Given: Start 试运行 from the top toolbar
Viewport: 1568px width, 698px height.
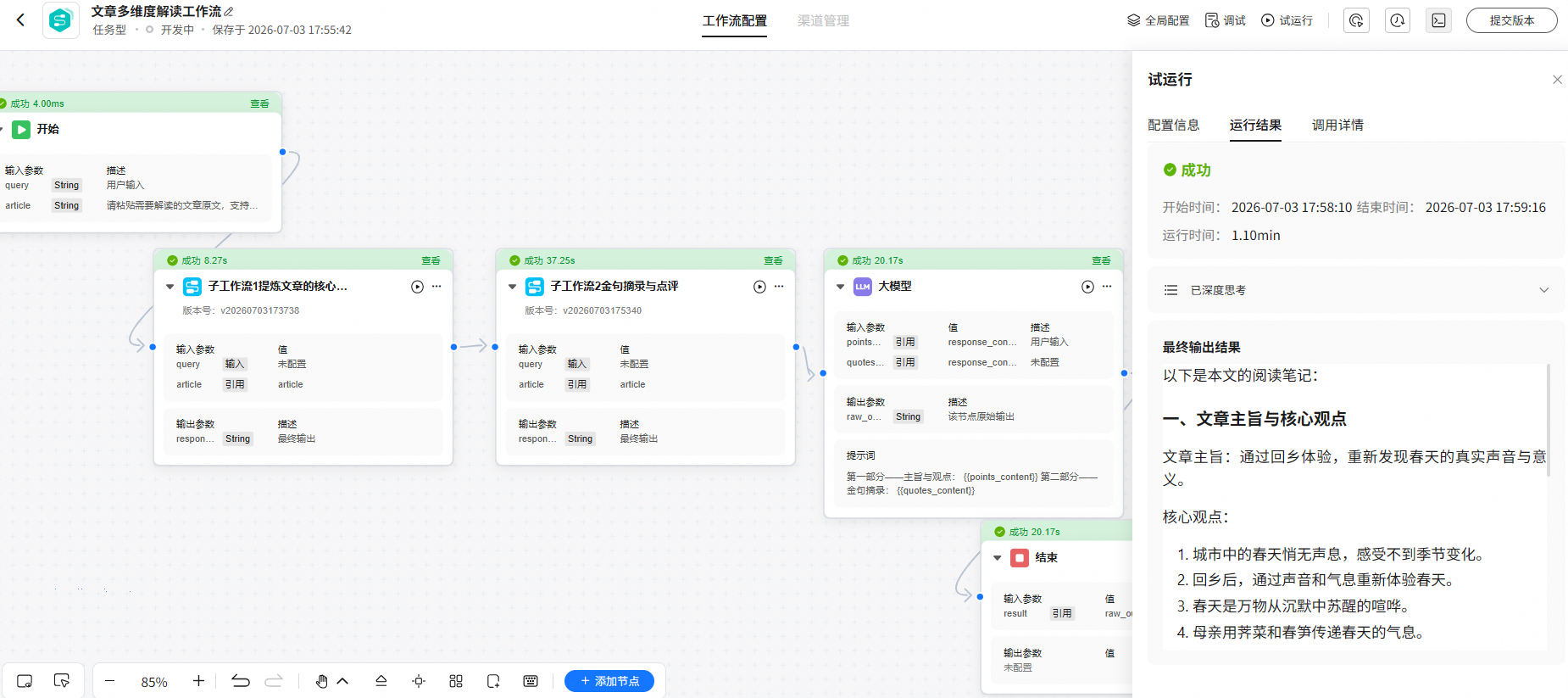Looking at the screenshot, I should (1287, 20).
